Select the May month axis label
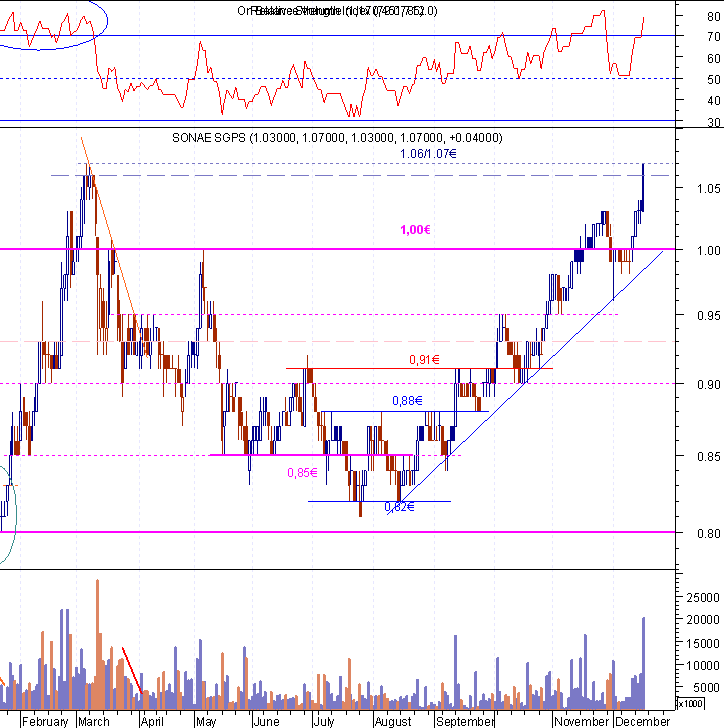The width and height of the screenshot is (724, 728). coord(206,722)
